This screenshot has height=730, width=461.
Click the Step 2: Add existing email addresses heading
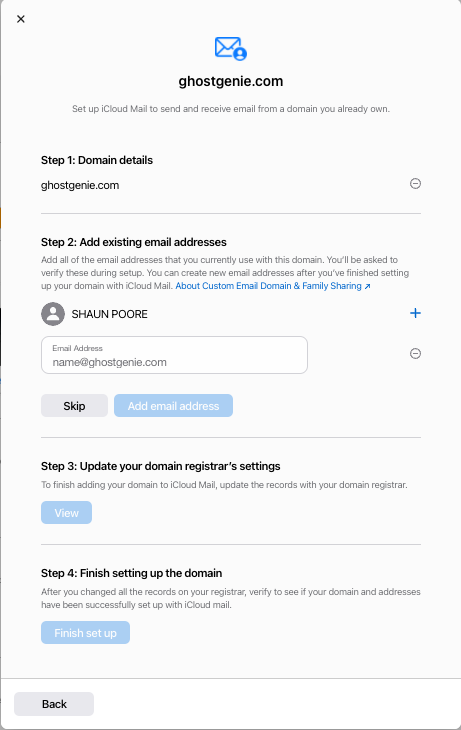click(x=134, y=242)
